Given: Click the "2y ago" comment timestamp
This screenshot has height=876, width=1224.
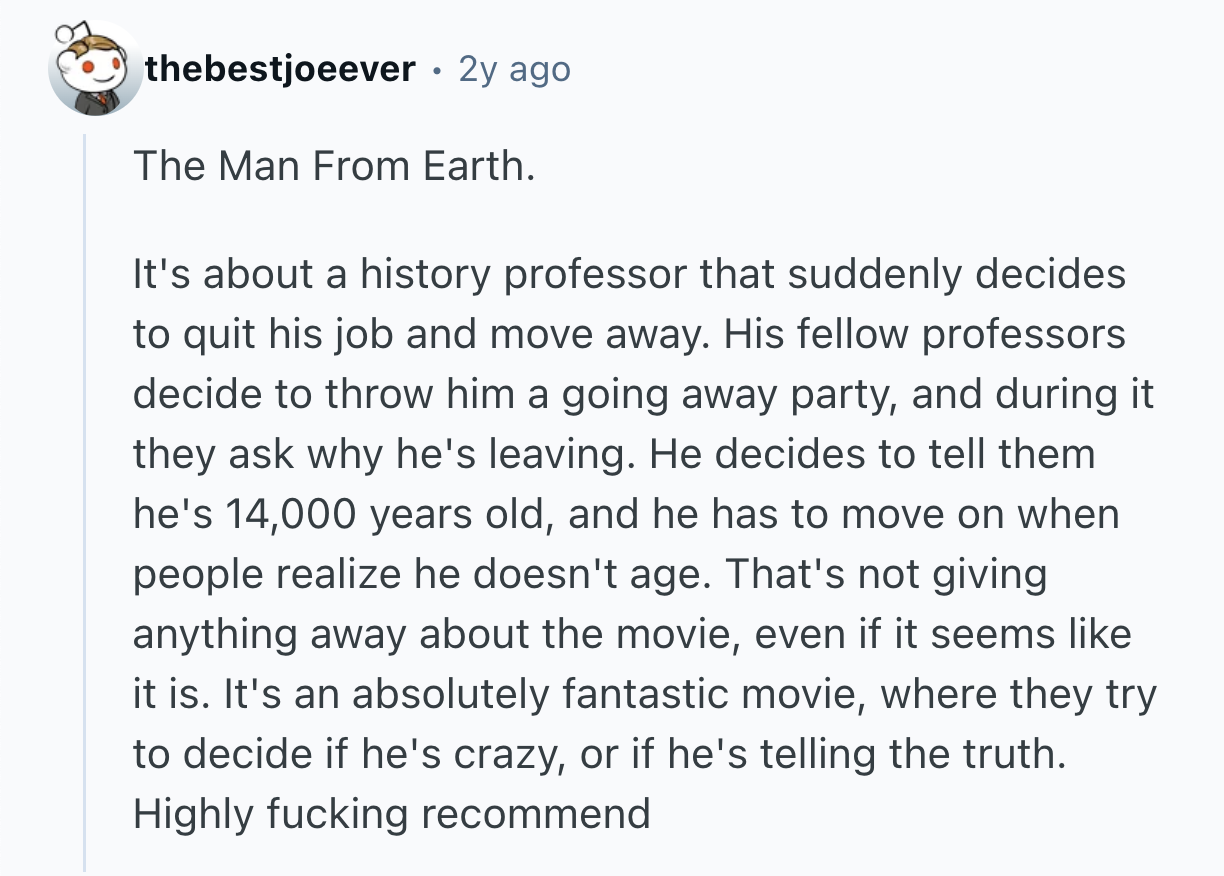Looking at the screenshot, I should coord(514,69).
